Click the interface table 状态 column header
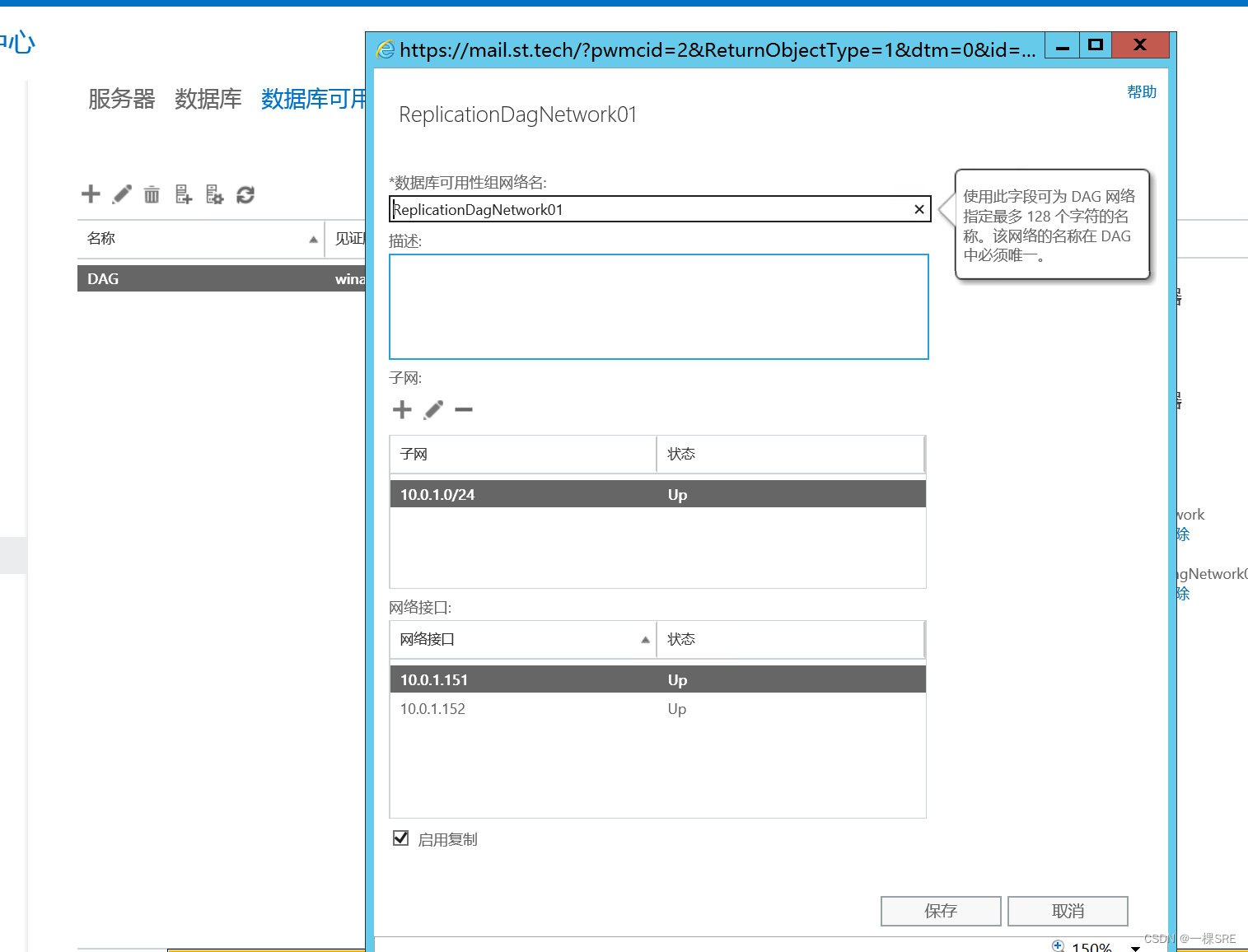This screenshot has width=1248, height=952. coord(791,639)
